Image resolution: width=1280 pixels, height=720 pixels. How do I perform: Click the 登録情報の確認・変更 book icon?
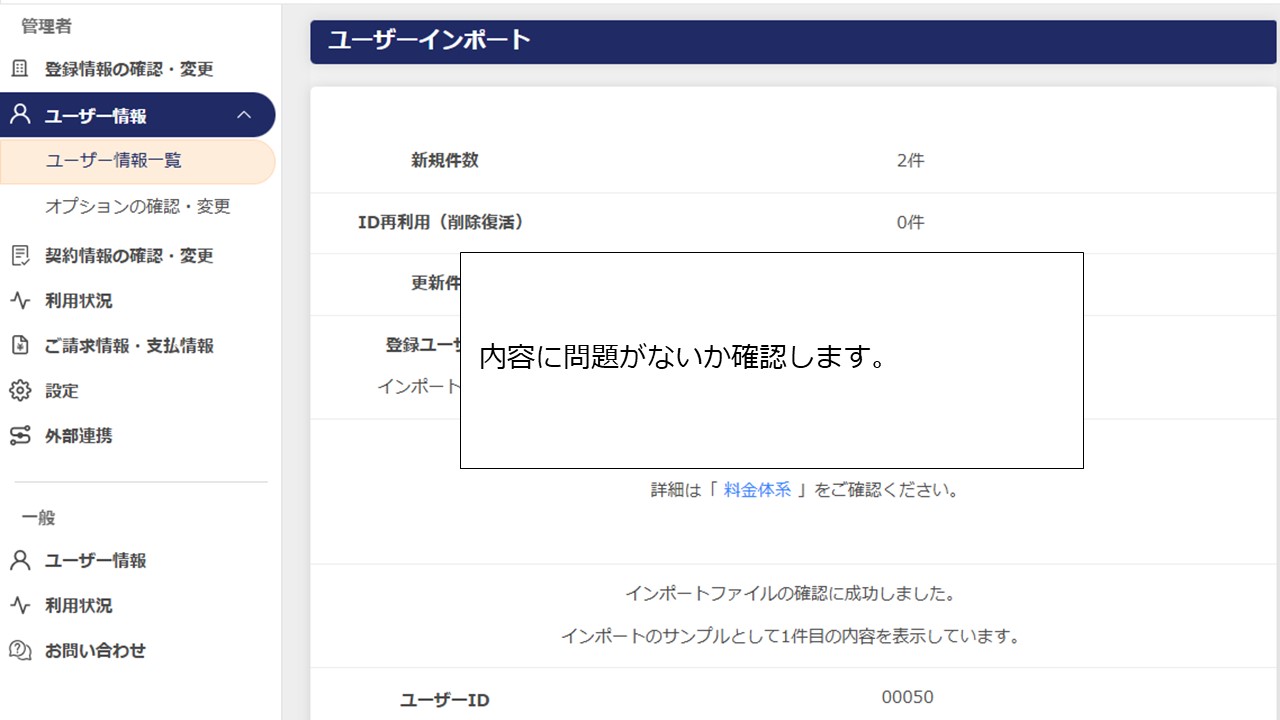[18, 68]
